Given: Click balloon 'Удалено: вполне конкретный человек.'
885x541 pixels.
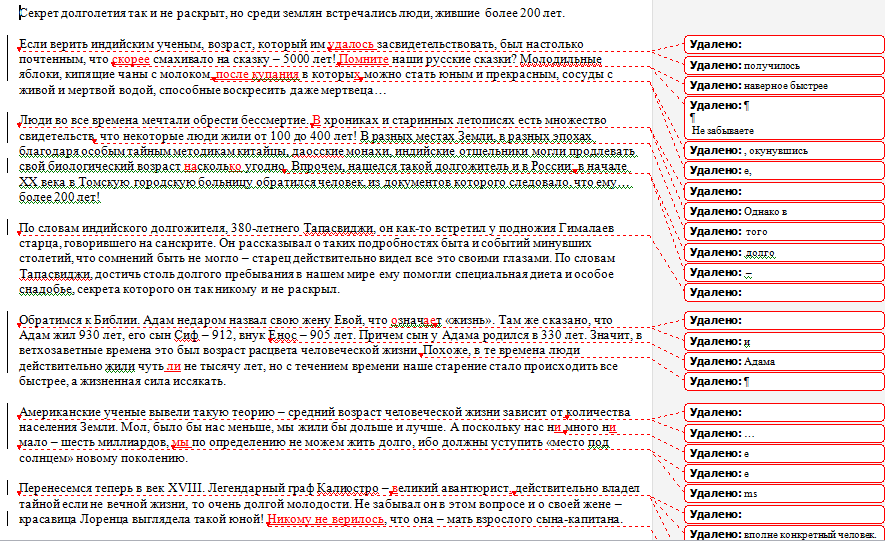Looking at the screenshot, I should pos(784,534).
